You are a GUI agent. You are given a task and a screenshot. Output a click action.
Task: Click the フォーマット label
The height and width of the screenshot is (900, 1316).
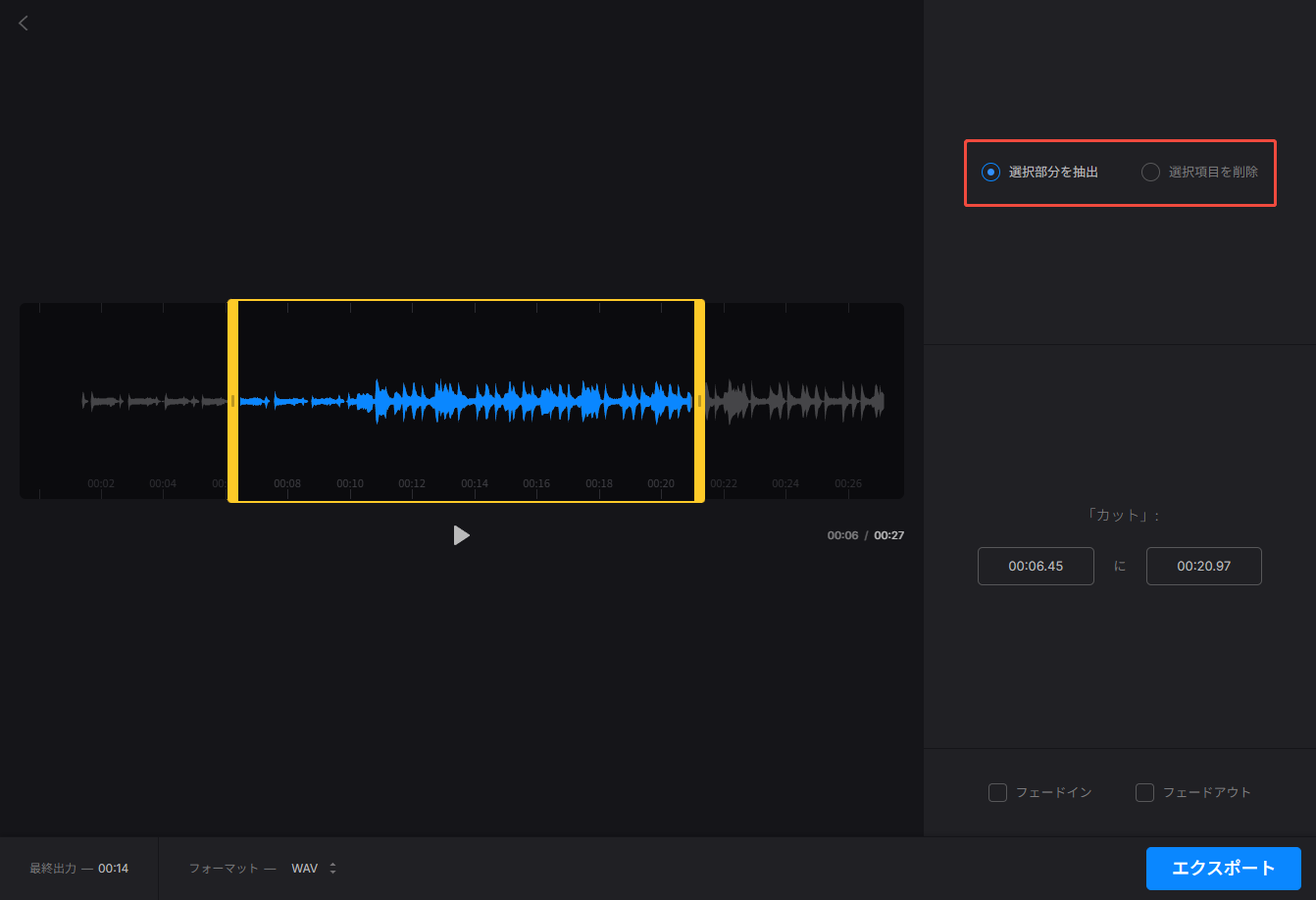coord(225,869)
